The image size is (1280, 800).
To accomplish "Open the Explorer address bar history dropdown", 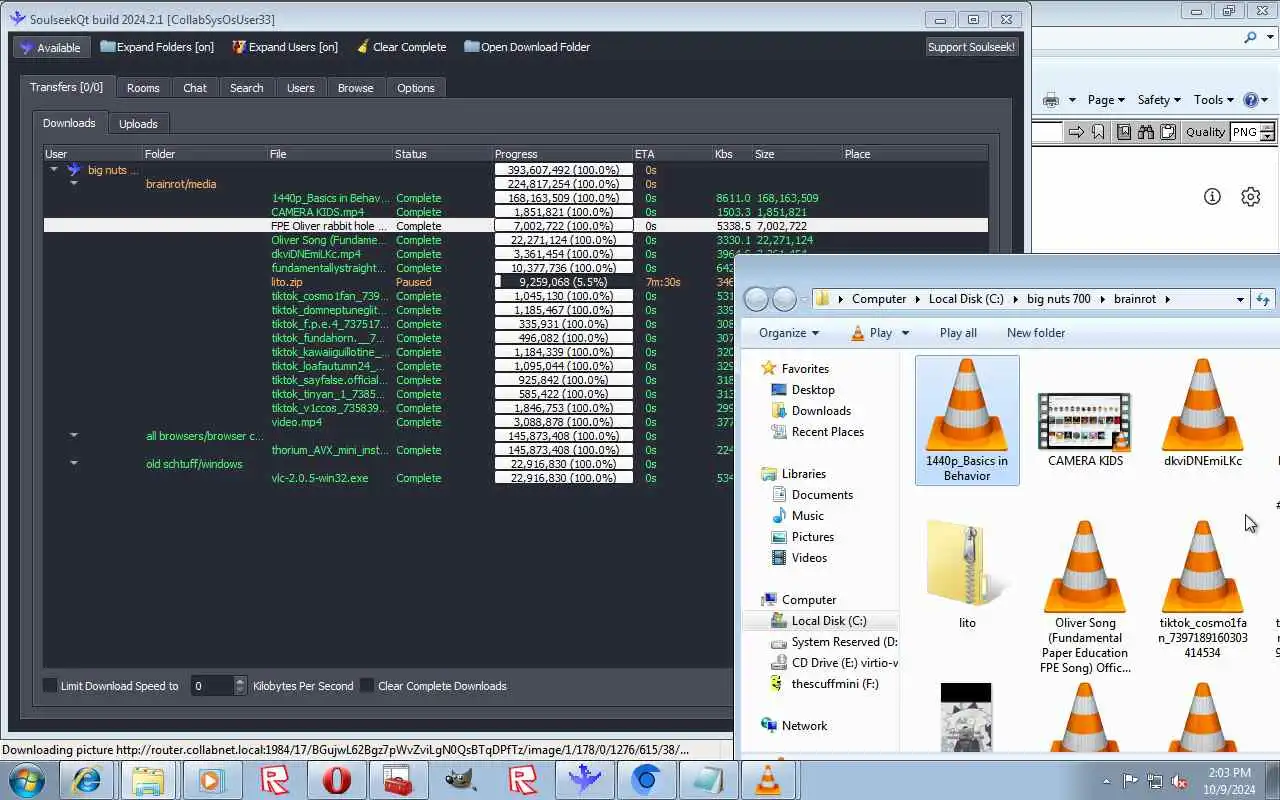I will pos(1240,299).
